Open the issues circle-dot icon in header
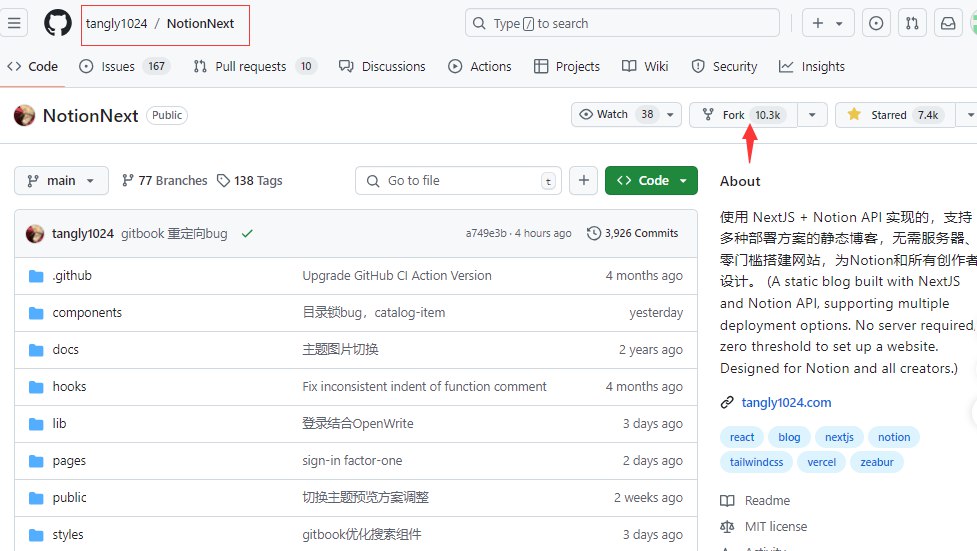 [x=875, y=24]
